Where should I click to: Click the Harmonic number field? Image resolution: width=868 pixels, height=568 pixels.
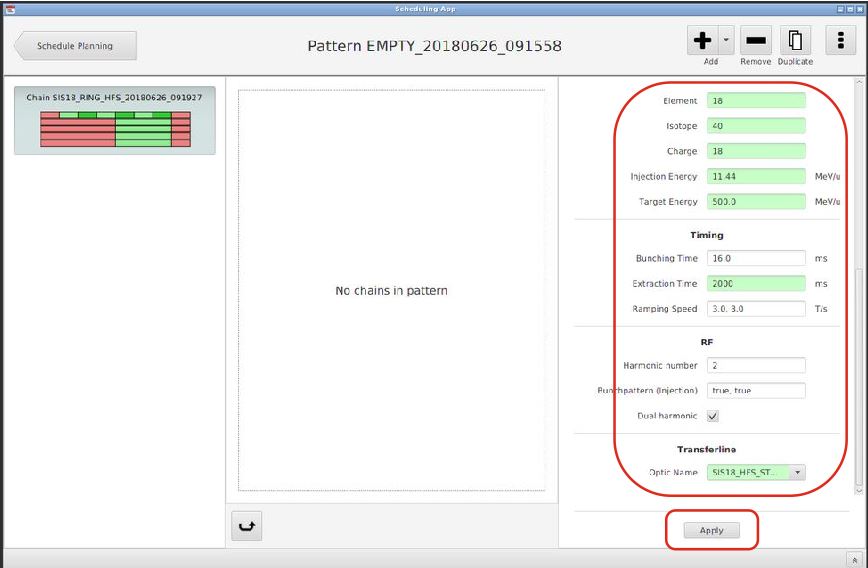(x=755, y=366)
